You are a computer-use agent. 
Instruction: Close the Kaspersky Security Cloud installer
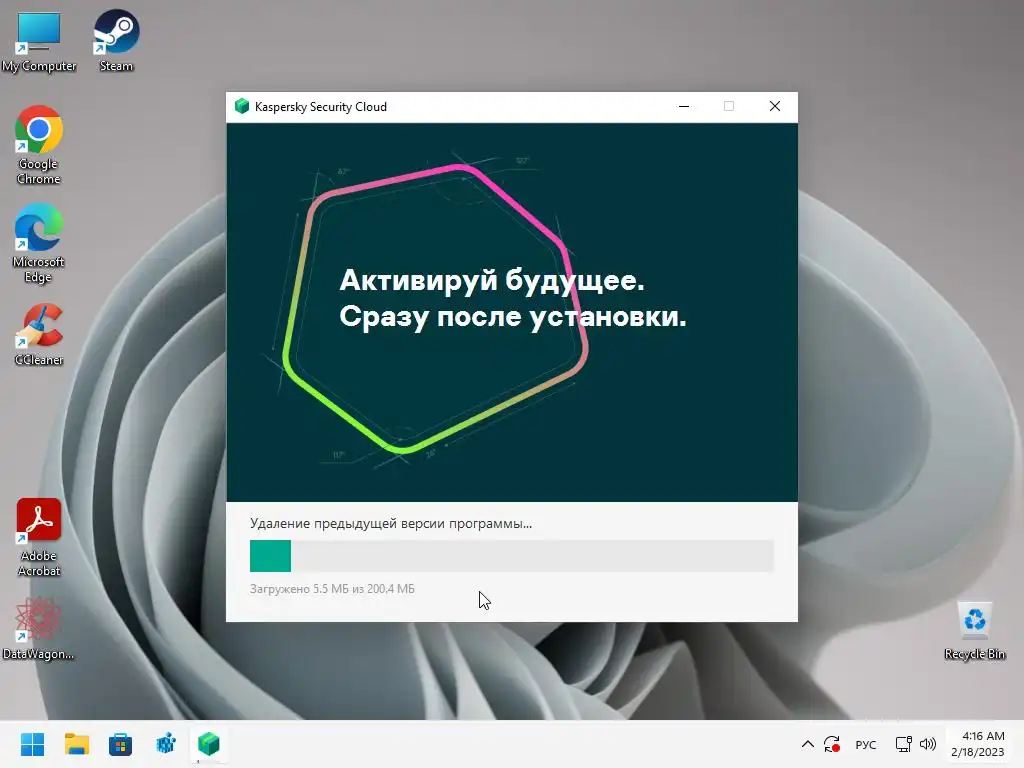coord(775,106)
